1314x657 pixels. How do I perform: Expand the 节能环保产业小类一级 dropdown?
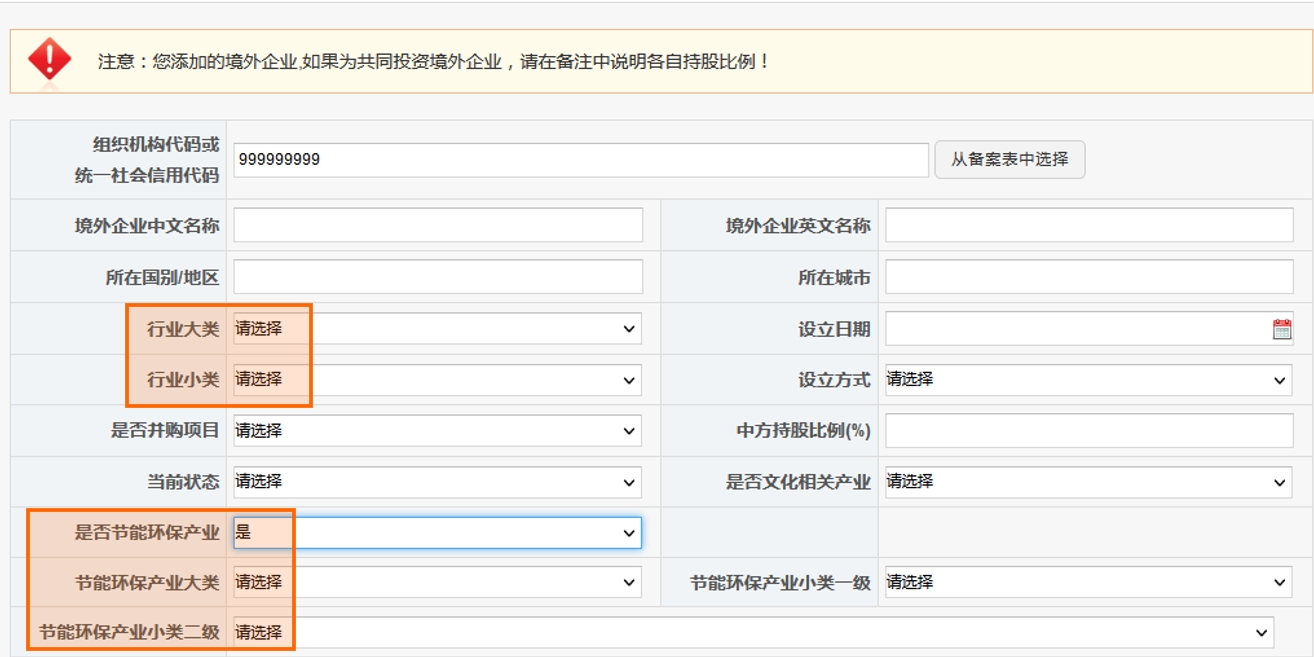click(1088, 582)
